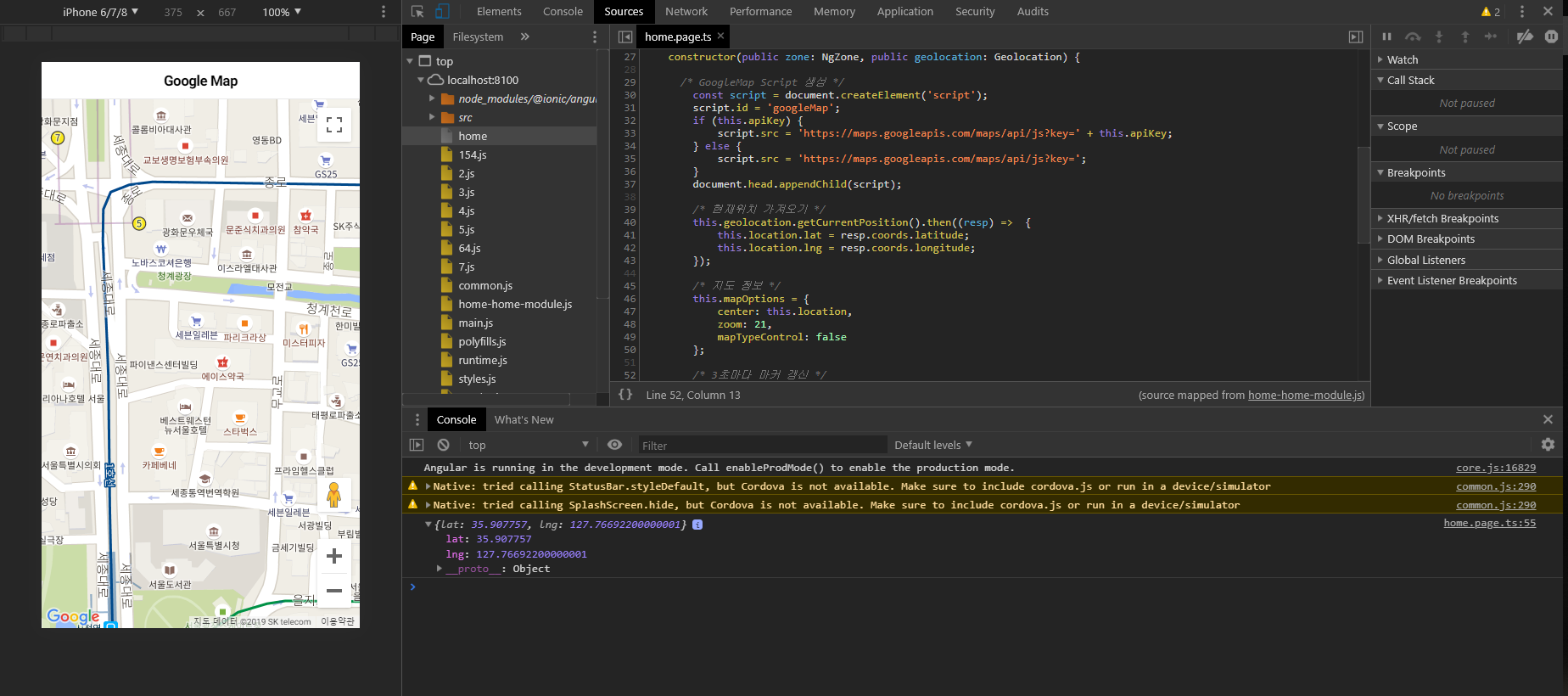Click Step out of current function
The image size is (1568, 696).
(1464, 36)
